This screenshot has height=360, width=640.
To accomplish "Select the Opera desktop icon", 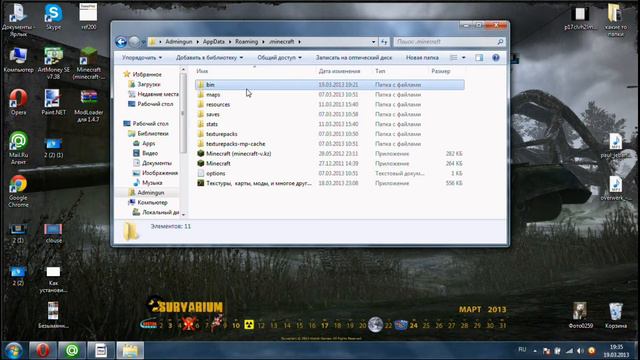I will tap(18, 102).
